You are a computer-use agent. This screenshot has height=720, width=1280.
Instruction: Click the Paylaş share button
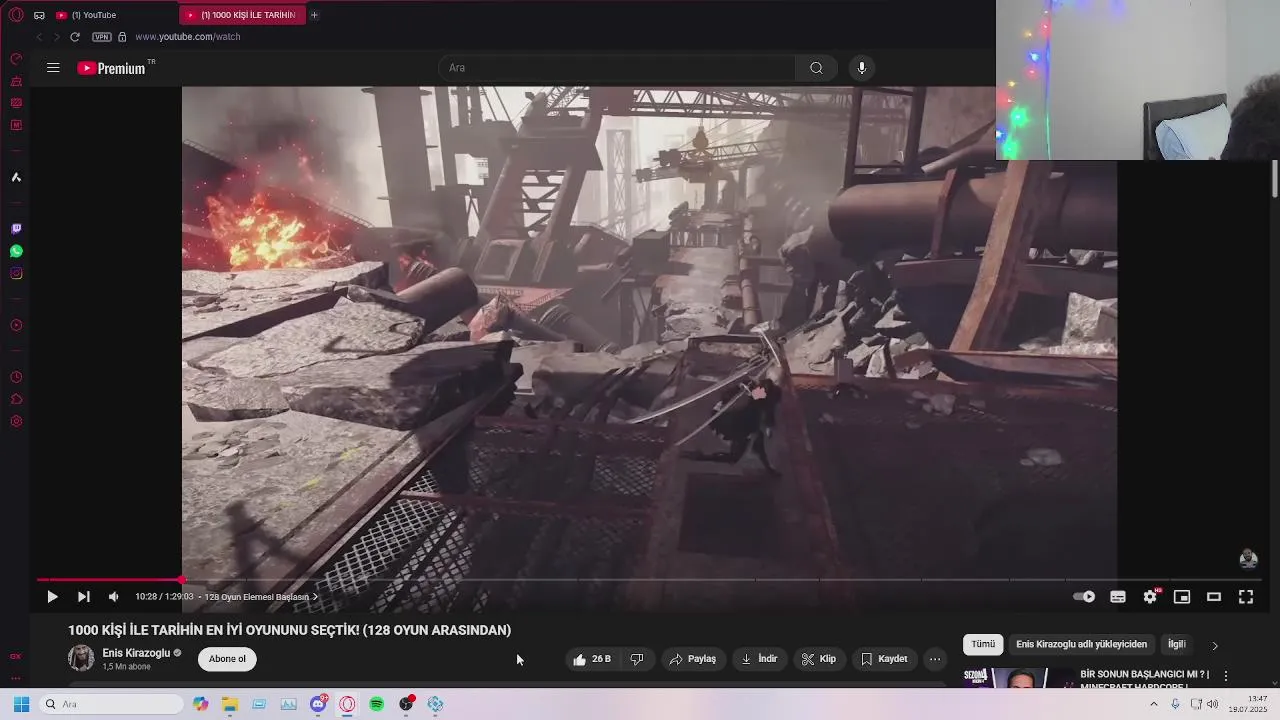(693, 659)
